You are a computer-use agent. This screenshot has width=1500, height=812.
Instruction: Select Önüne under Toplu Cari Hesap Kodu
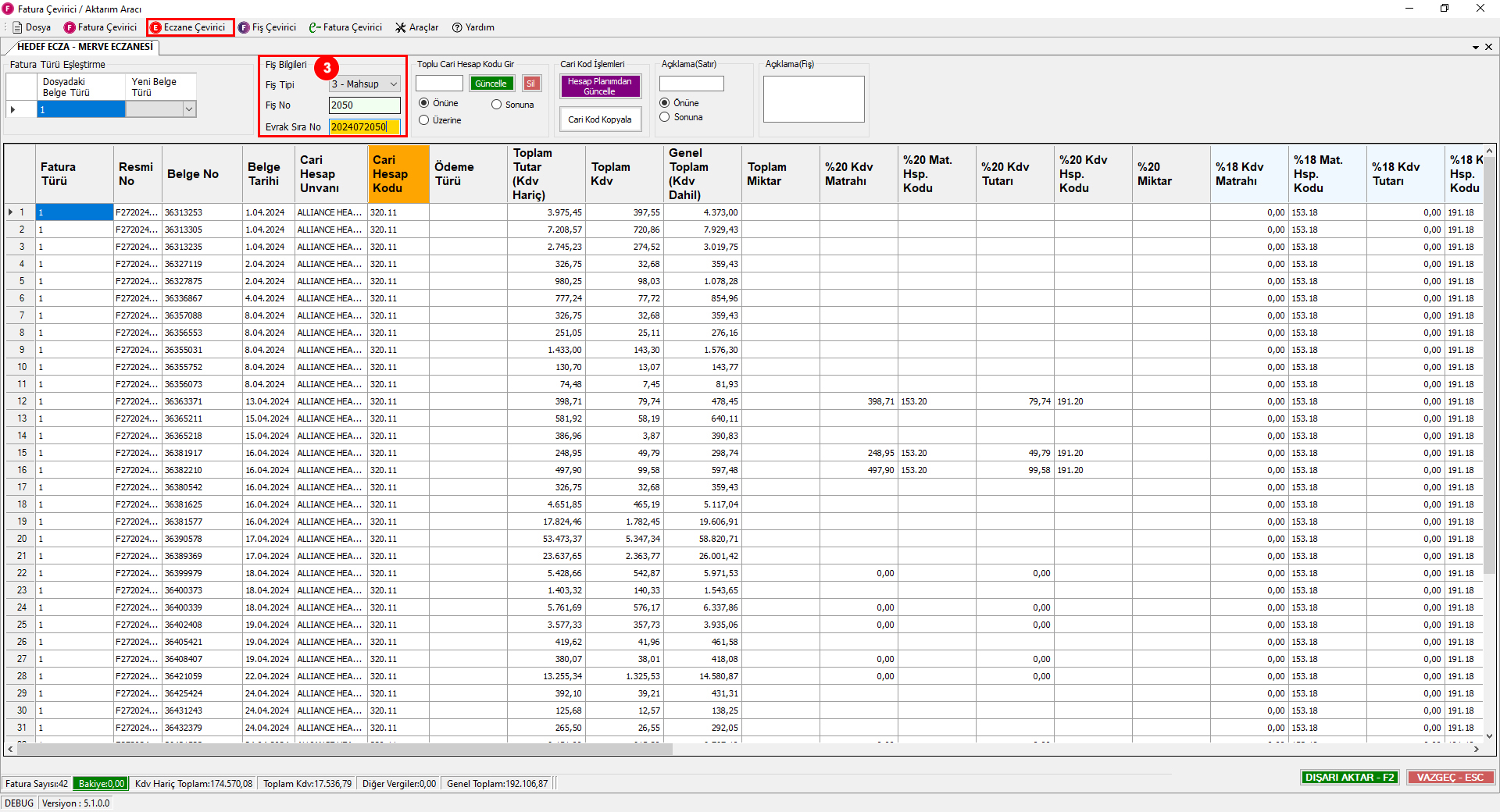coord(438,103)
